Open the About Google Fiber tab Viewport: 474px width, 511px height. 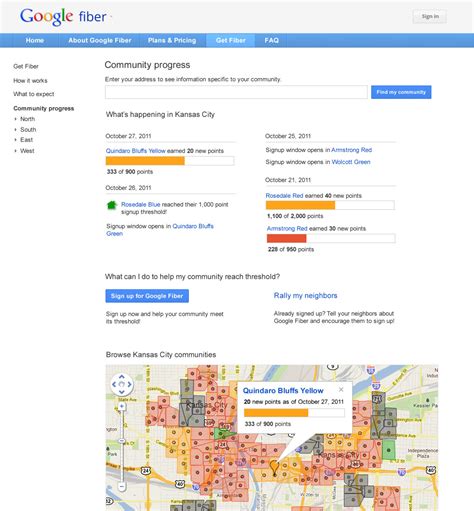pos(100,40)
